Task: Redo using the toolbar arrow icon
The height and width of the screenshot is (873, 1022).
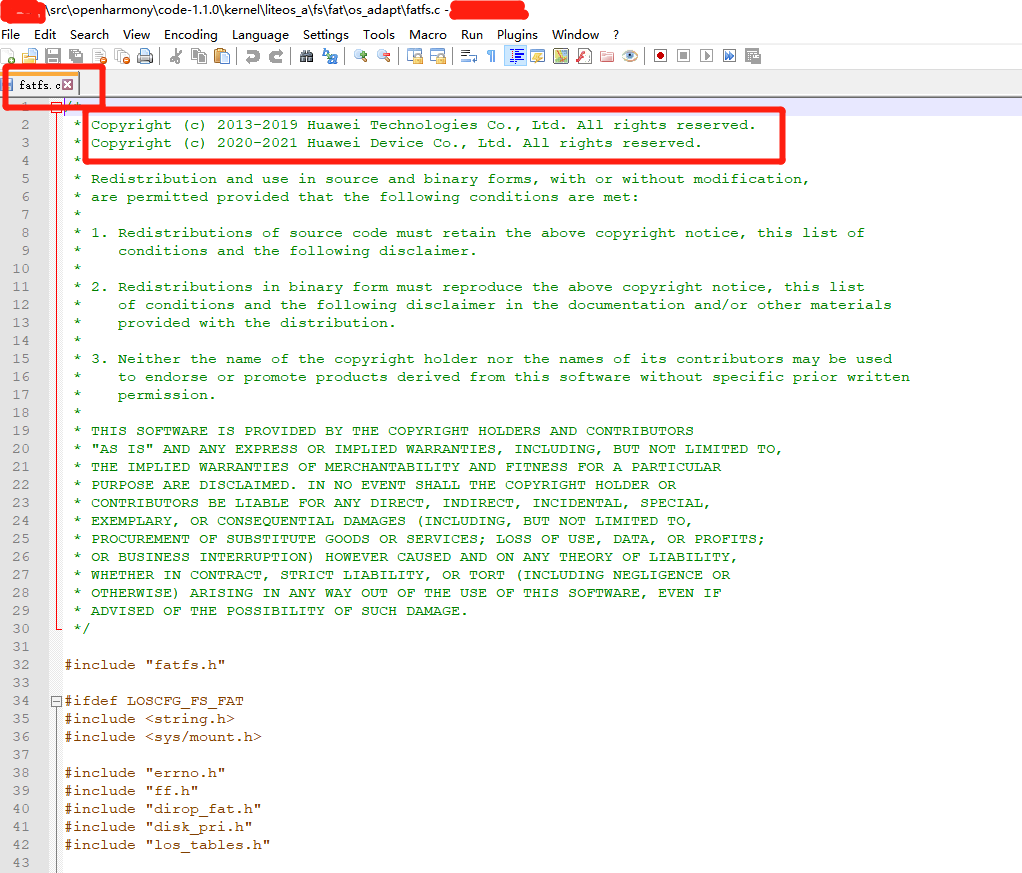Action: click(x=276, y=56)
